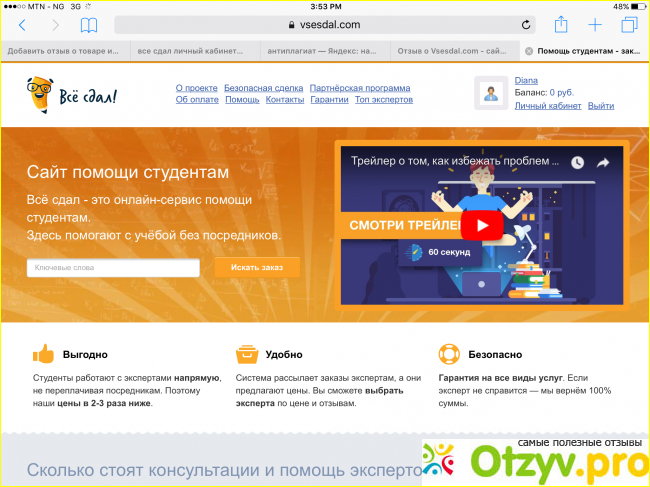
Task: Go to 'Личный кабинет'
Action: [548, 105]
